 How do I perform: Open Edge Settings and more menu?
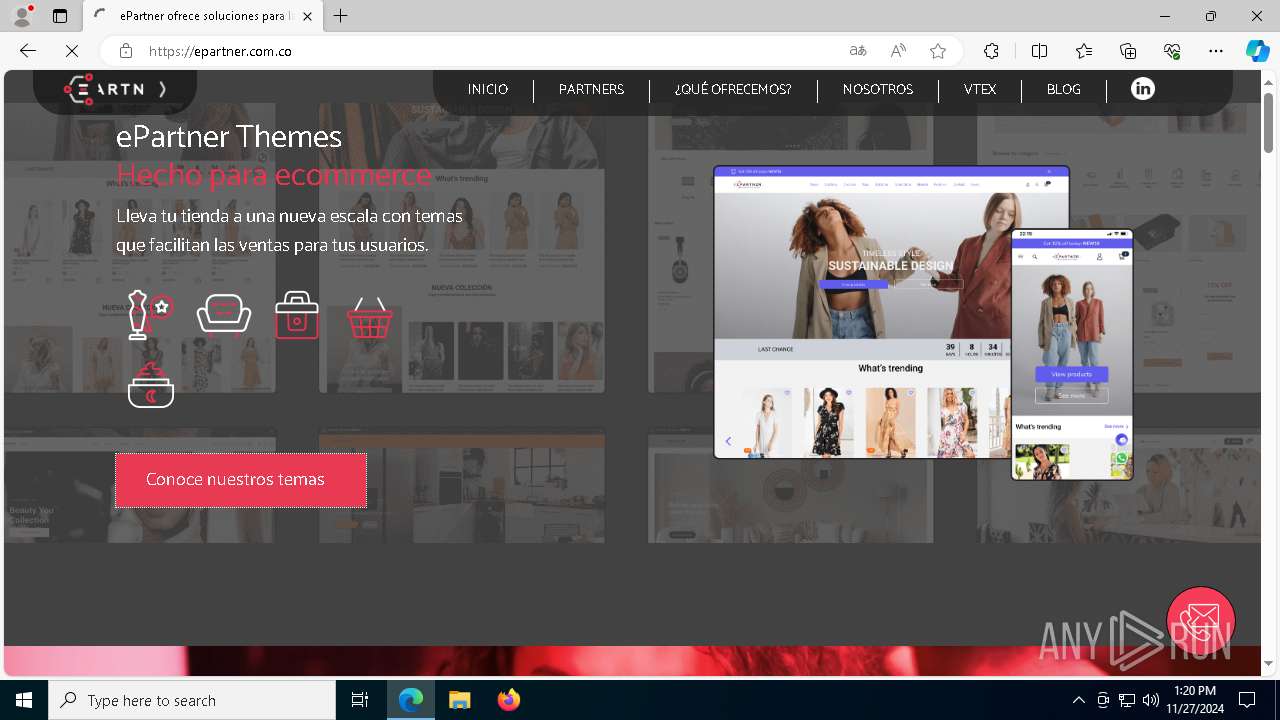(x=1215, y=51)
